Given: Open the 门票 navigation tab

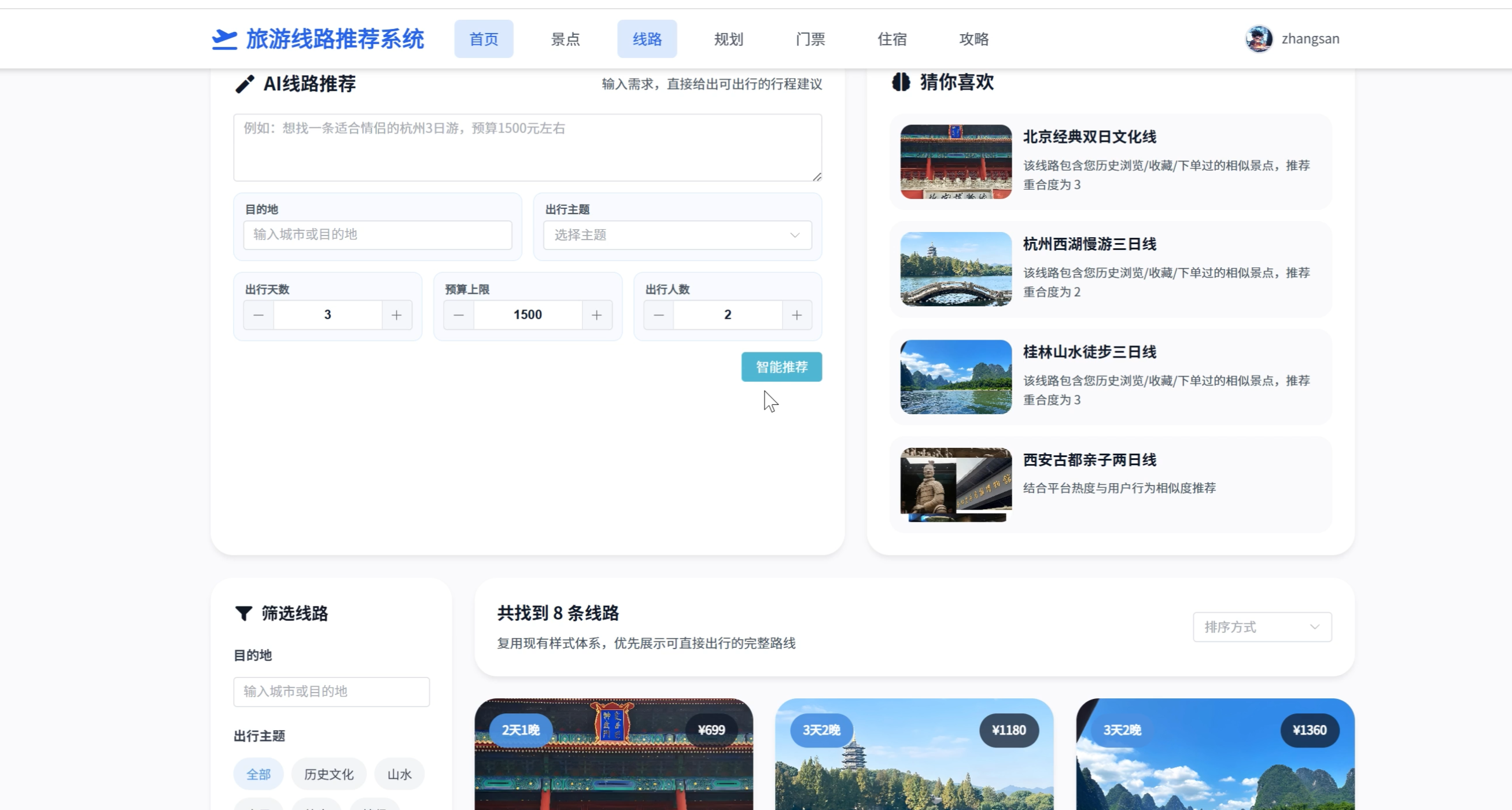Looking at the screenshot, I should (810, 39).
